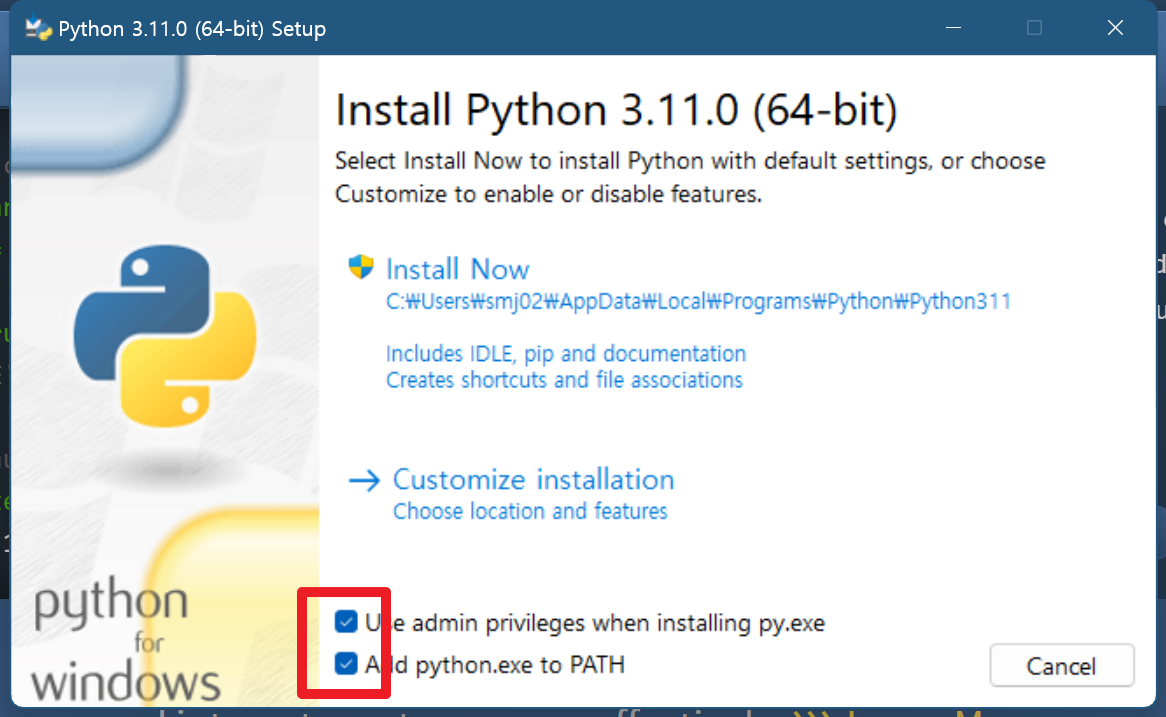
Task: Minimize the Python Setup window
Action: pyautogui.click(x=953, y=28)
